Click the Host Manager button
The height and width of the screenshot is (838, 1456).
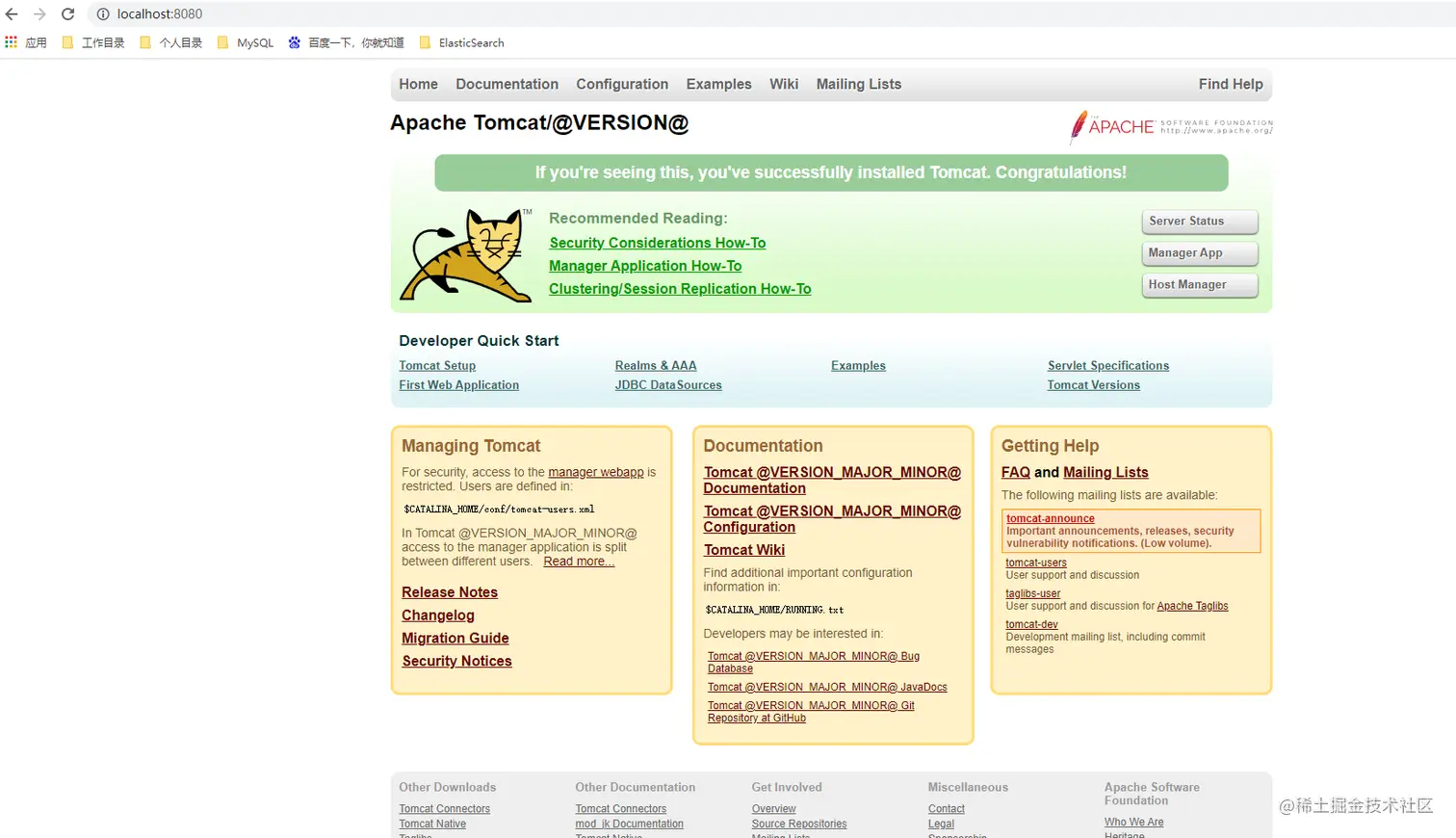1200,285
